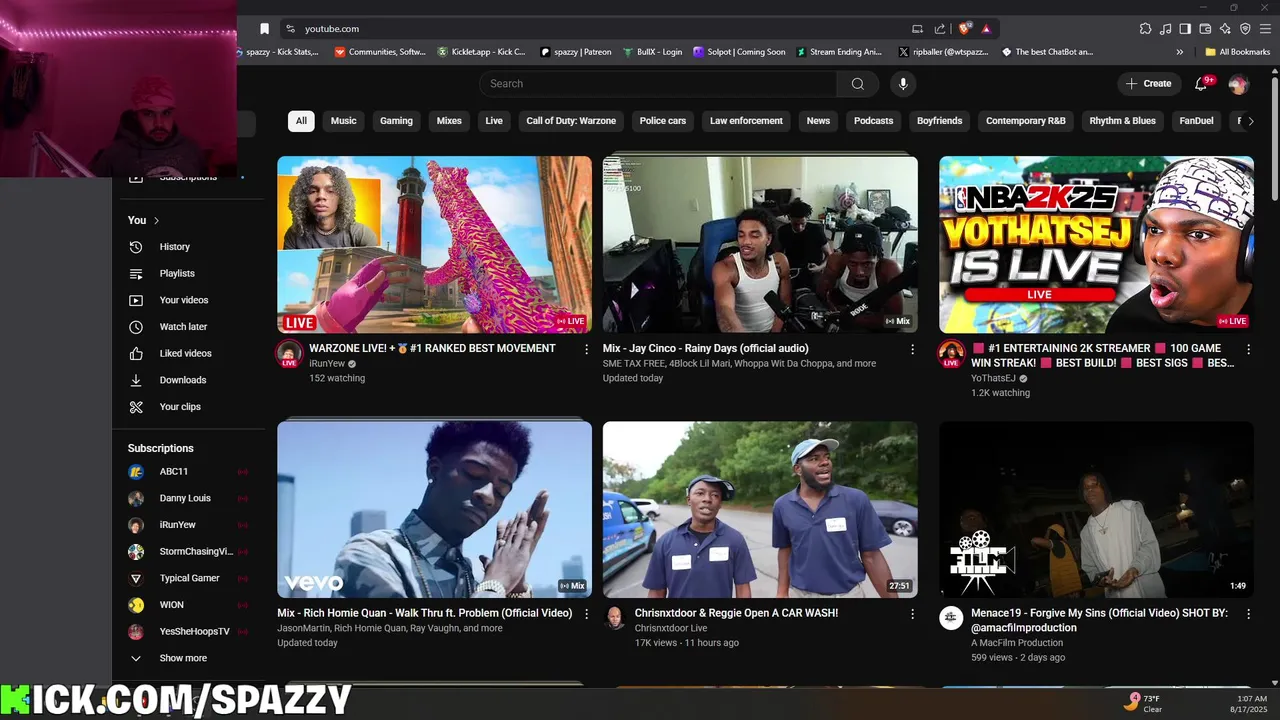Select the Police cars filter chip
The image size is (1280, 720).
point(663,121)
